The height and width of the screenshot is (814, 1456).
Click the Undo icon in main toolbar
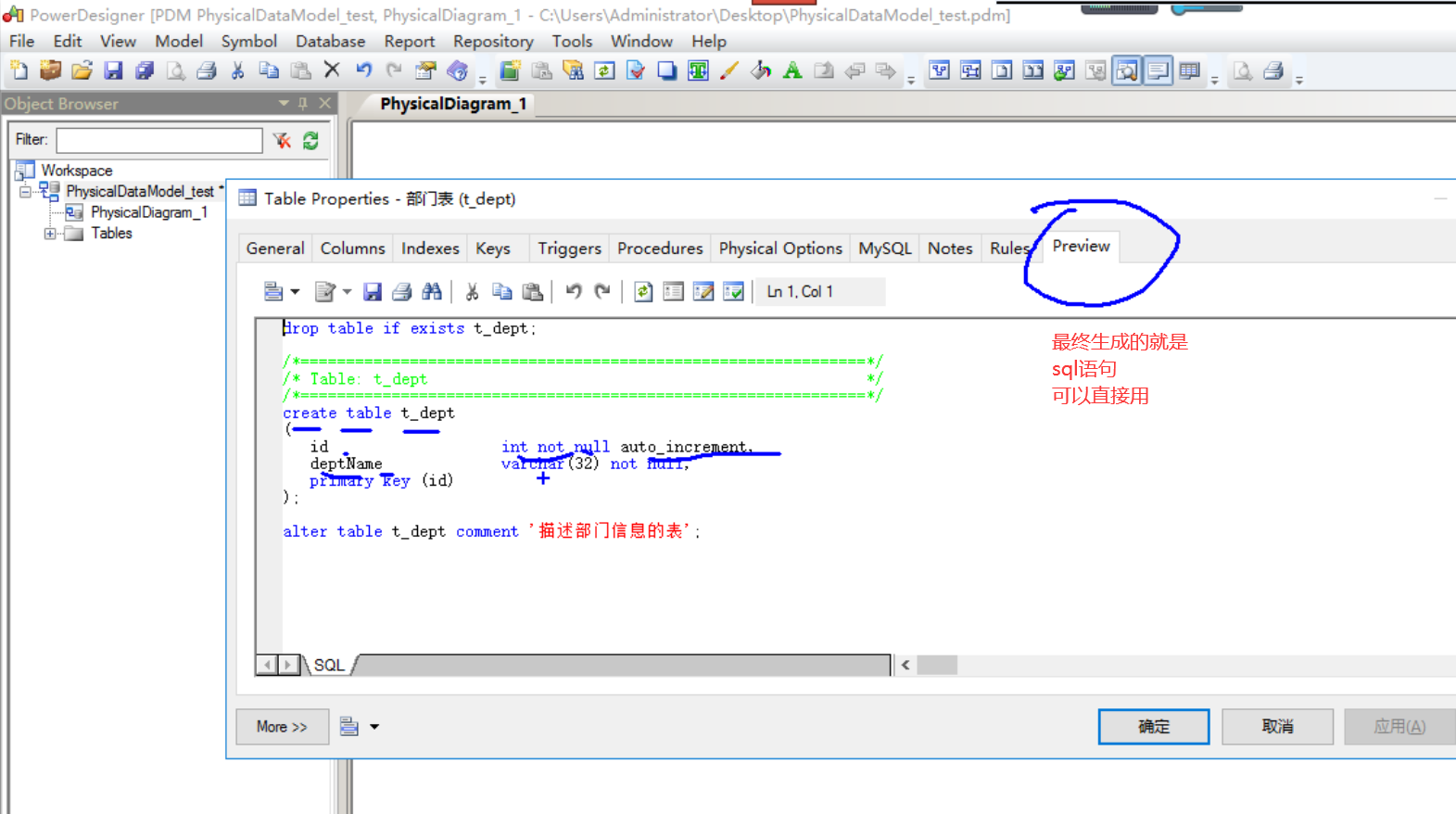point(363,70)
